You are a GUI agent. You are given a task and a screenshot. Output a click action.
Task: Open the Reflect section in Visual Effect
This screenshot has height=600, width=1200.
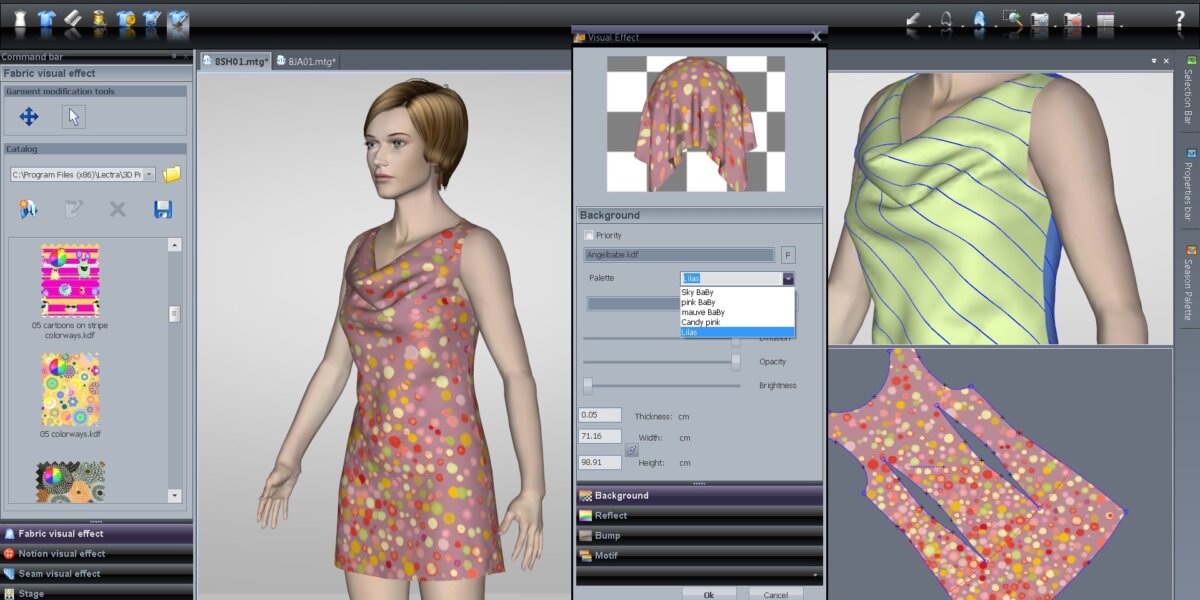(x=611, y=516)
